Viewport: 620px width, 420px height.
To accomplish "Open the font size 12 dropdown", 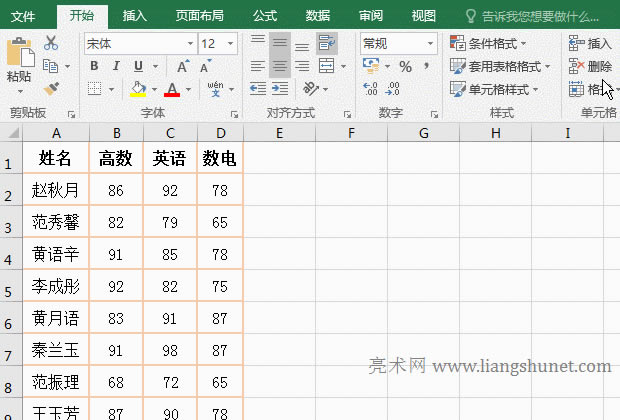I will point(231,43).
